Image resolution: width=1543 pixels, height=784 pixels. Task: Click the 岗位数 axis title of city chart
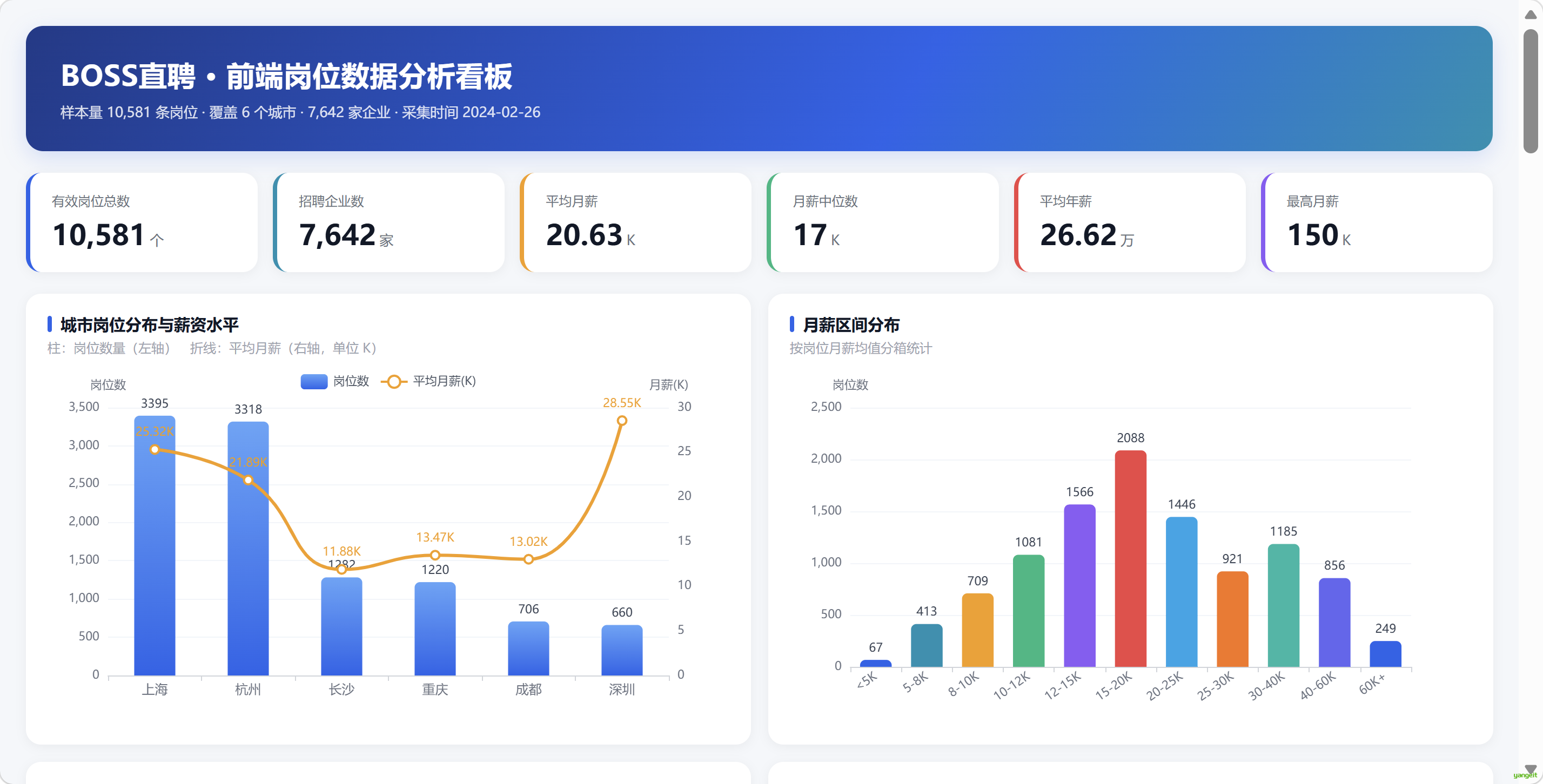click(108, 385)
